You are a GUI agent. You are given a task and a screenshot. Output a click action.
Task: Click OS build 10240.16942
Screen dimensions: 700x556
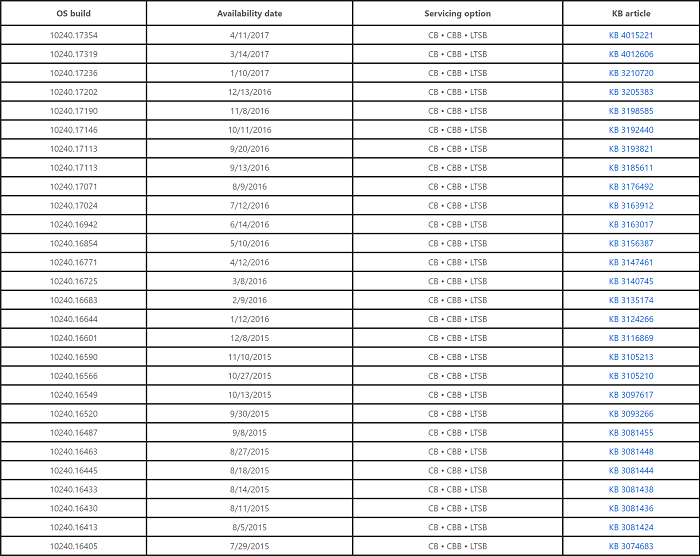74,225
